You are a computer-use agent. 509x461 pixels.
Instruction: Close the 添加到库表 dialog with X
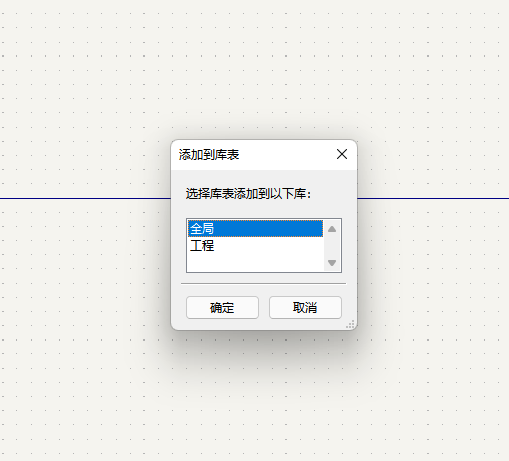coord(342,154)
